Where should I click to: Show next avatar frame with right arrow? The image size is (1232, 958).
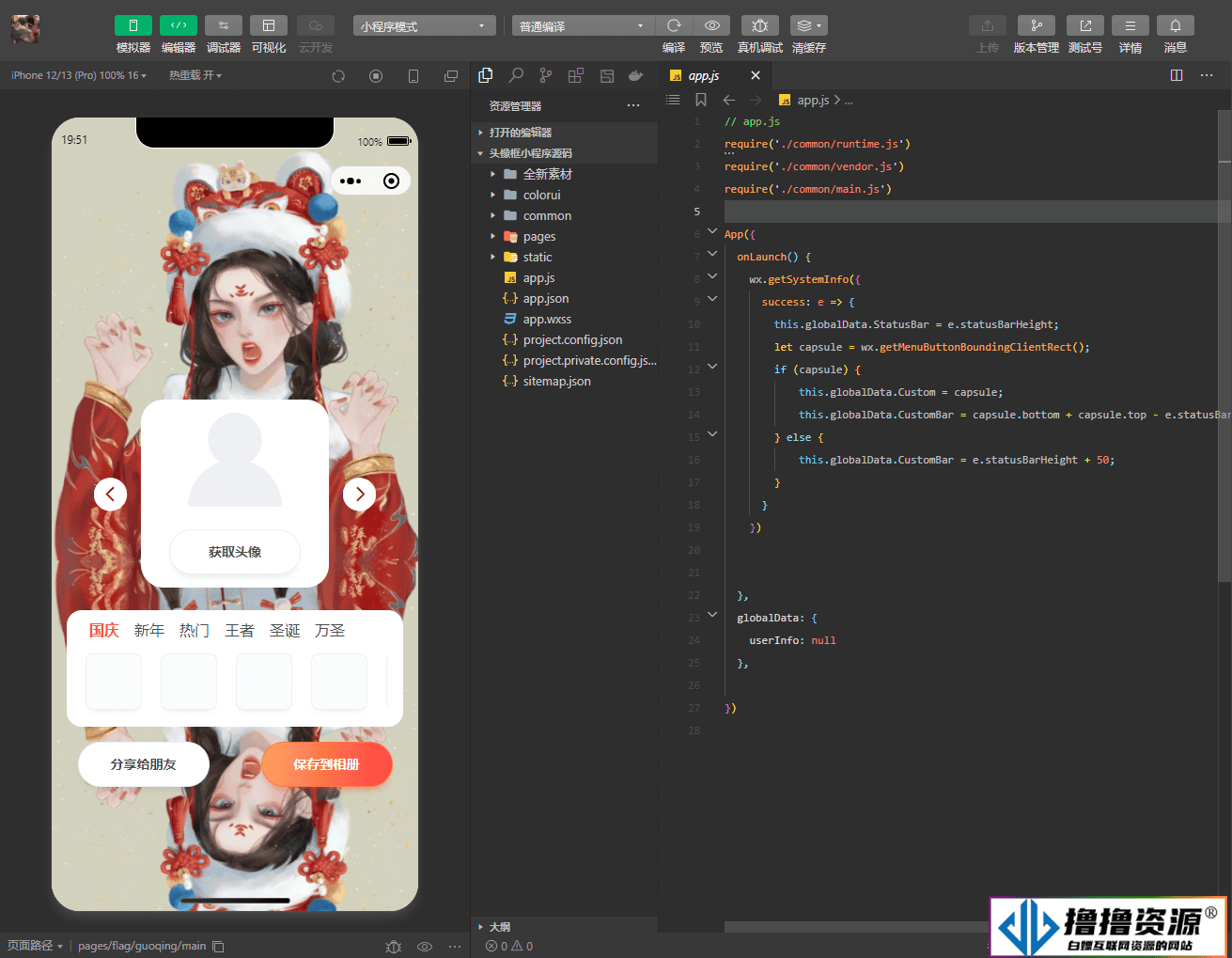tap(360, 494)
